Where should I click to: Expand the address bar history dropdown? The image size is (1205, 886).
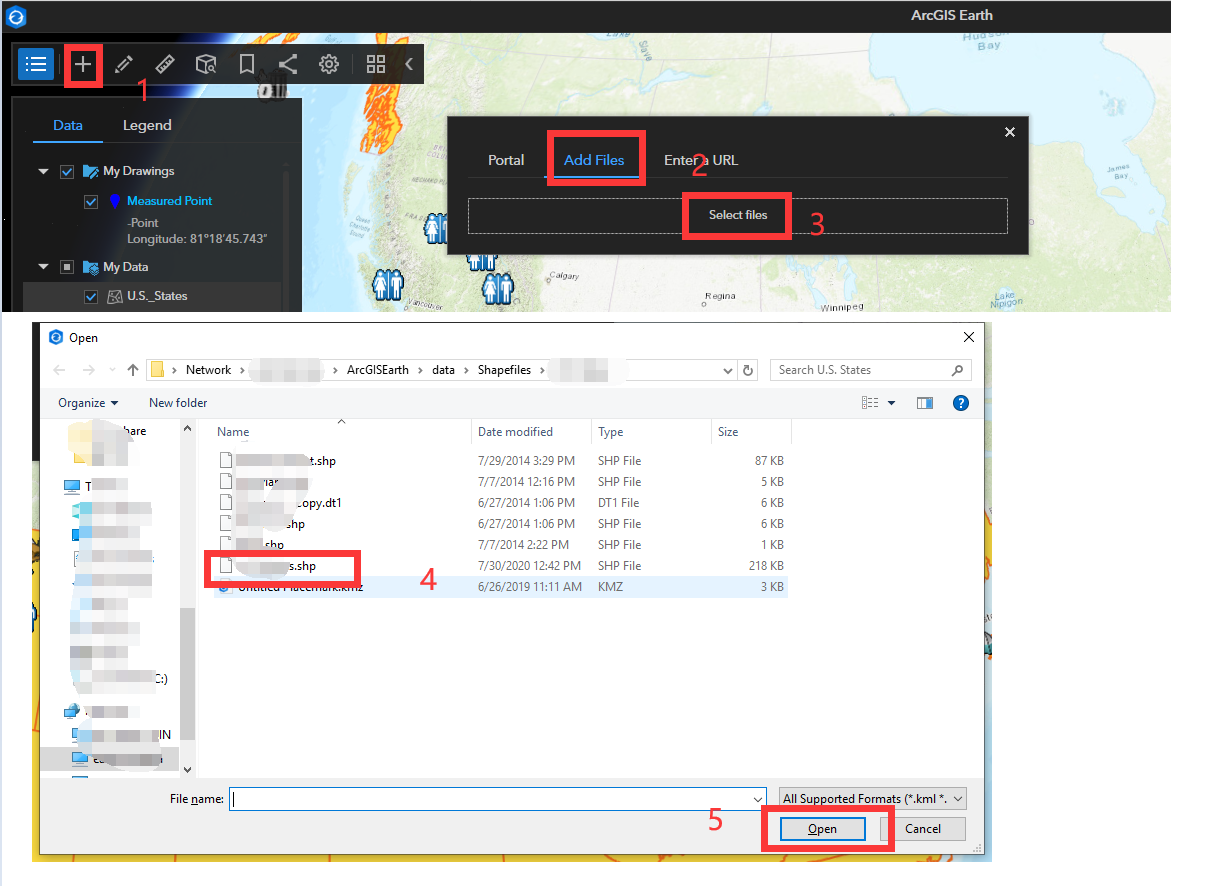728,370
